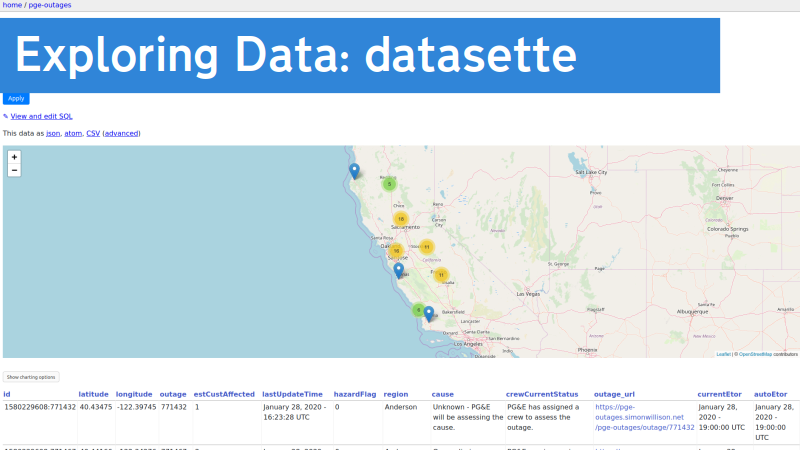Open advanced export options link

point(121,133)
